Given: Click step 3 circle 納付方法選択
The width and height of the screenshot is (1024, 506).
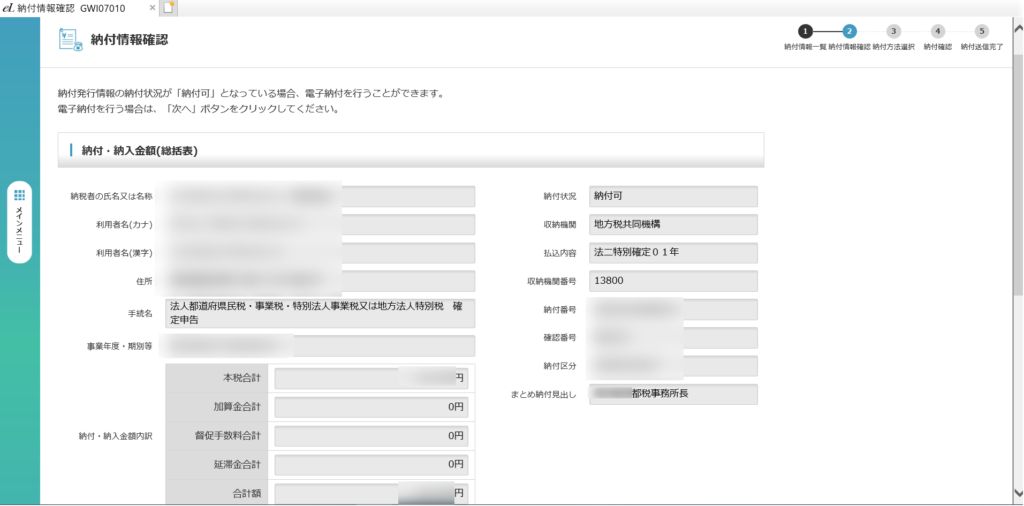Looking at the screenshot, I should point(893,32).
